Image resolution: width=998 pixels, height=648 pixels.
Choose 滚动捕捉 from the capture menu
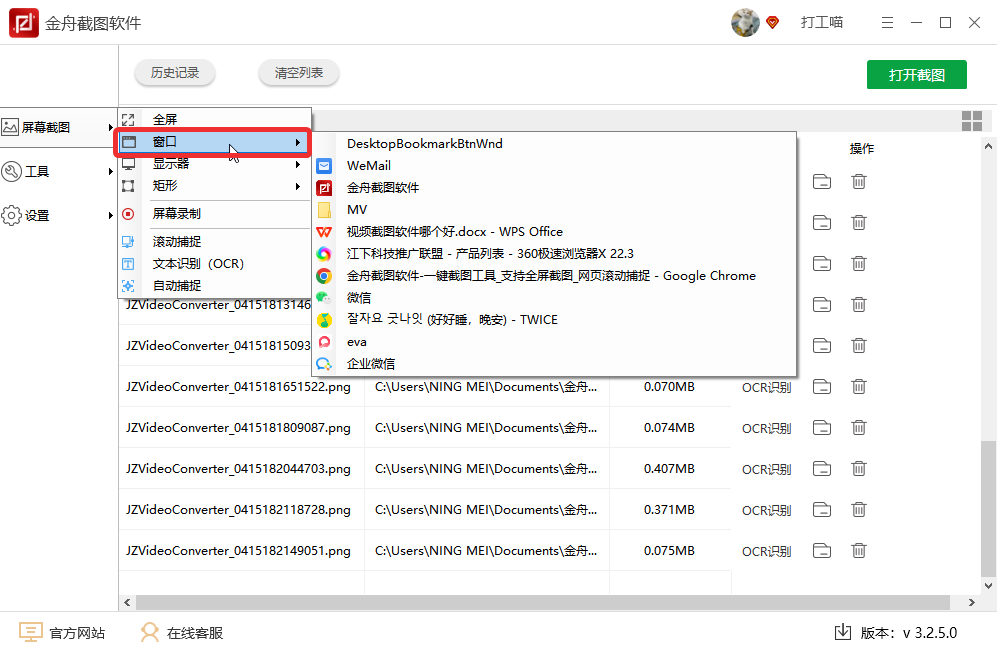point(214,242)
